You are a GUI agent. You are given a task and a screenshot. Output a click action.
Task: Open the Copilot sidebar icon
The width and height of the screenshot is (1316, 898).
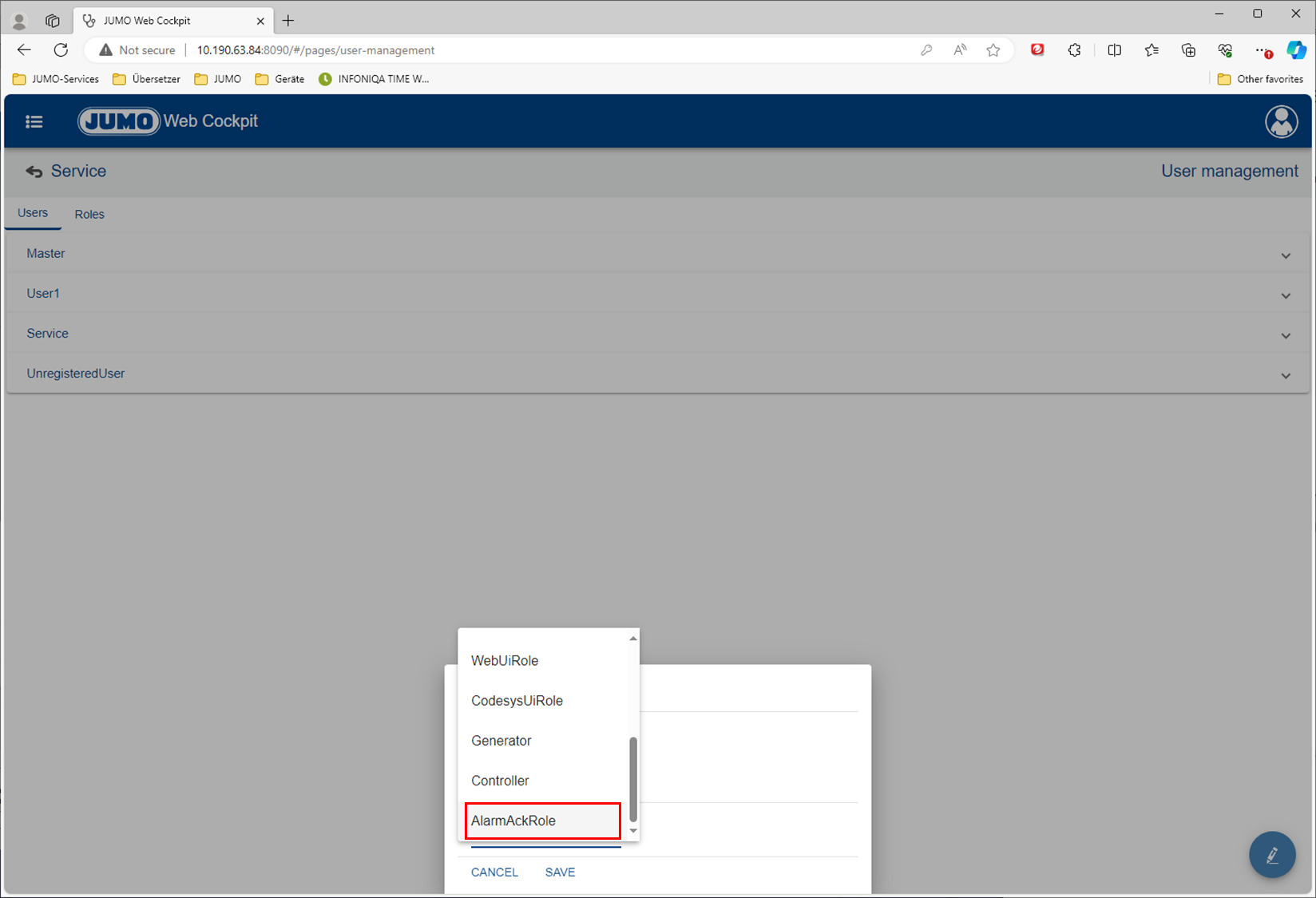(x=1295, y=50)
